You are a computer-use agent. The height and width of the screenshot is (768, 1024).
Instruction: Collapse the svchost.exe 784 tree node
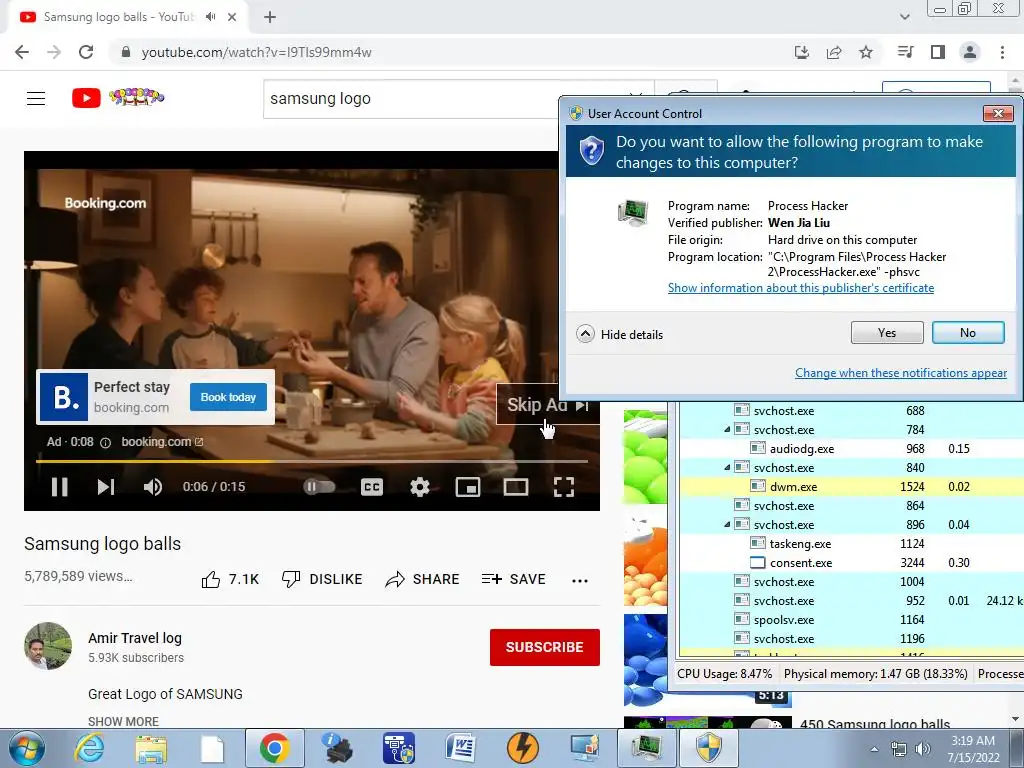tap(727, 430)
